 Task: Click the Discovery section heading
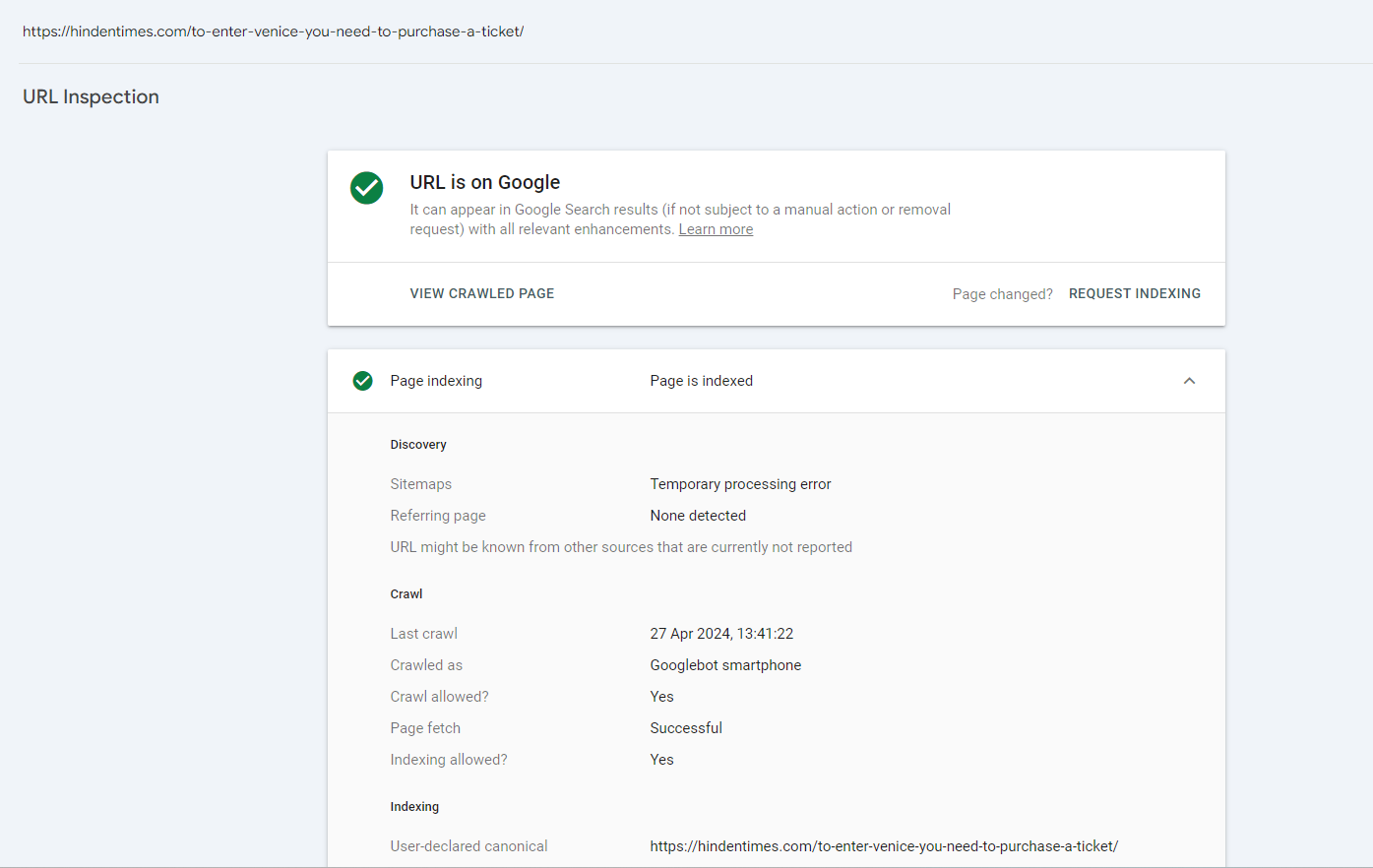pyautogui.click(x=418, y=445)
